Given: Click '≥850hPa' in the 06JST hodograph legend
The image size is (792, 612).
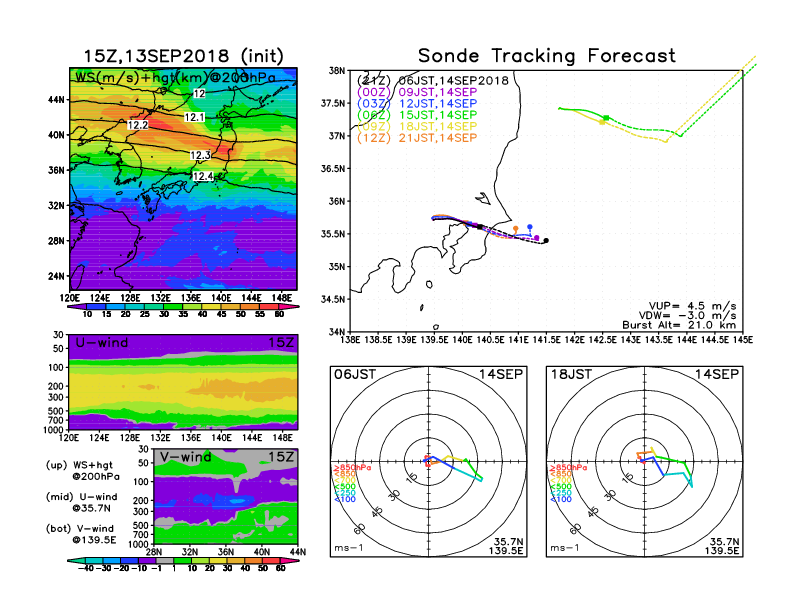Looking at the screenshot, I should point(353,468).
